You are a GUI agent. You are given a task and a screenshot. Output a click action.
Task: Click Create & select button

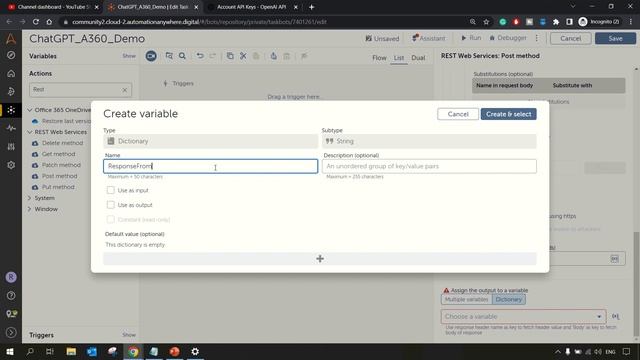[508, 114]
